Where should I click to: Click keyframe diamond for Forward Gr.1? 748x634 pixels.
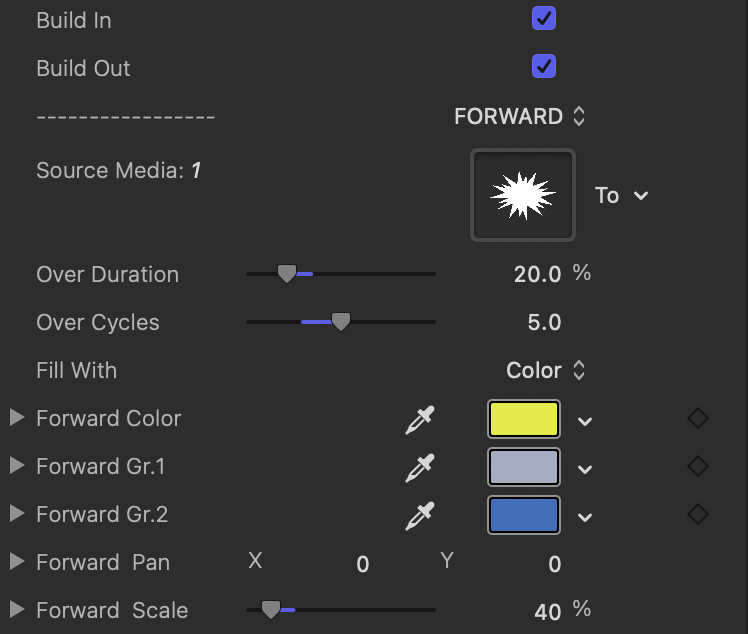(698, 466)
